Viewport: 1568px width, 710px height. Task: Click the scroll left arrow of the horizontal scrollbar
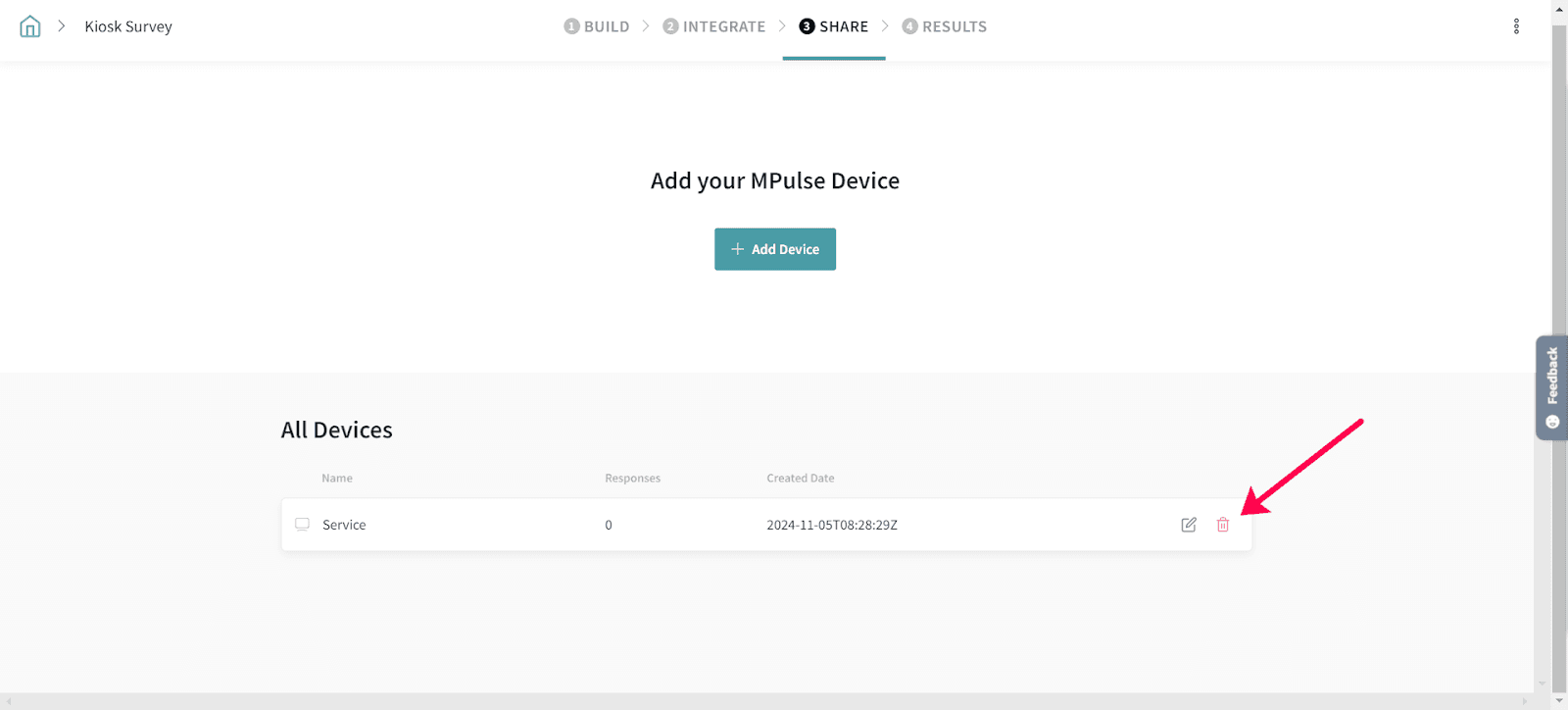pos(8,701)
